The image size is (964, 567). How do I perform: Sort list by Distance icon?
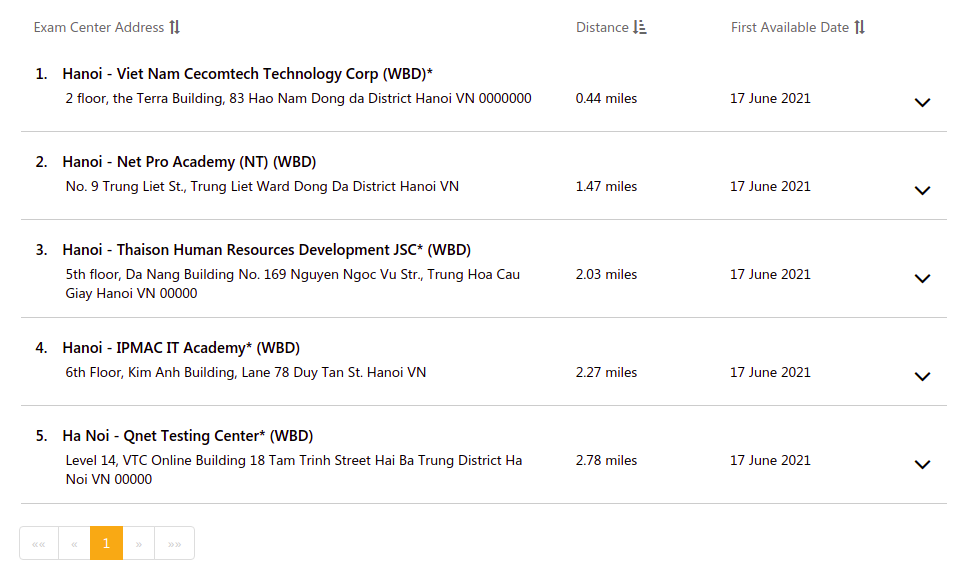coord(640,28)
